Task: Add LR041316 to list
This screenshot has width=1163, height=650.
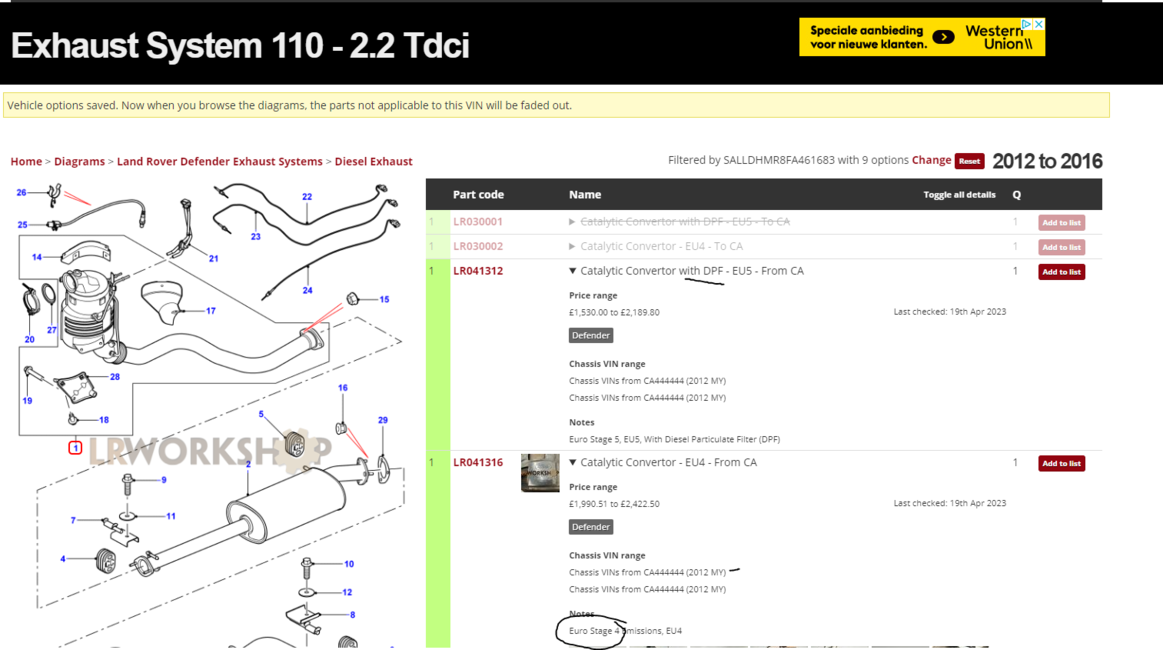Action: pos(1061,463)
